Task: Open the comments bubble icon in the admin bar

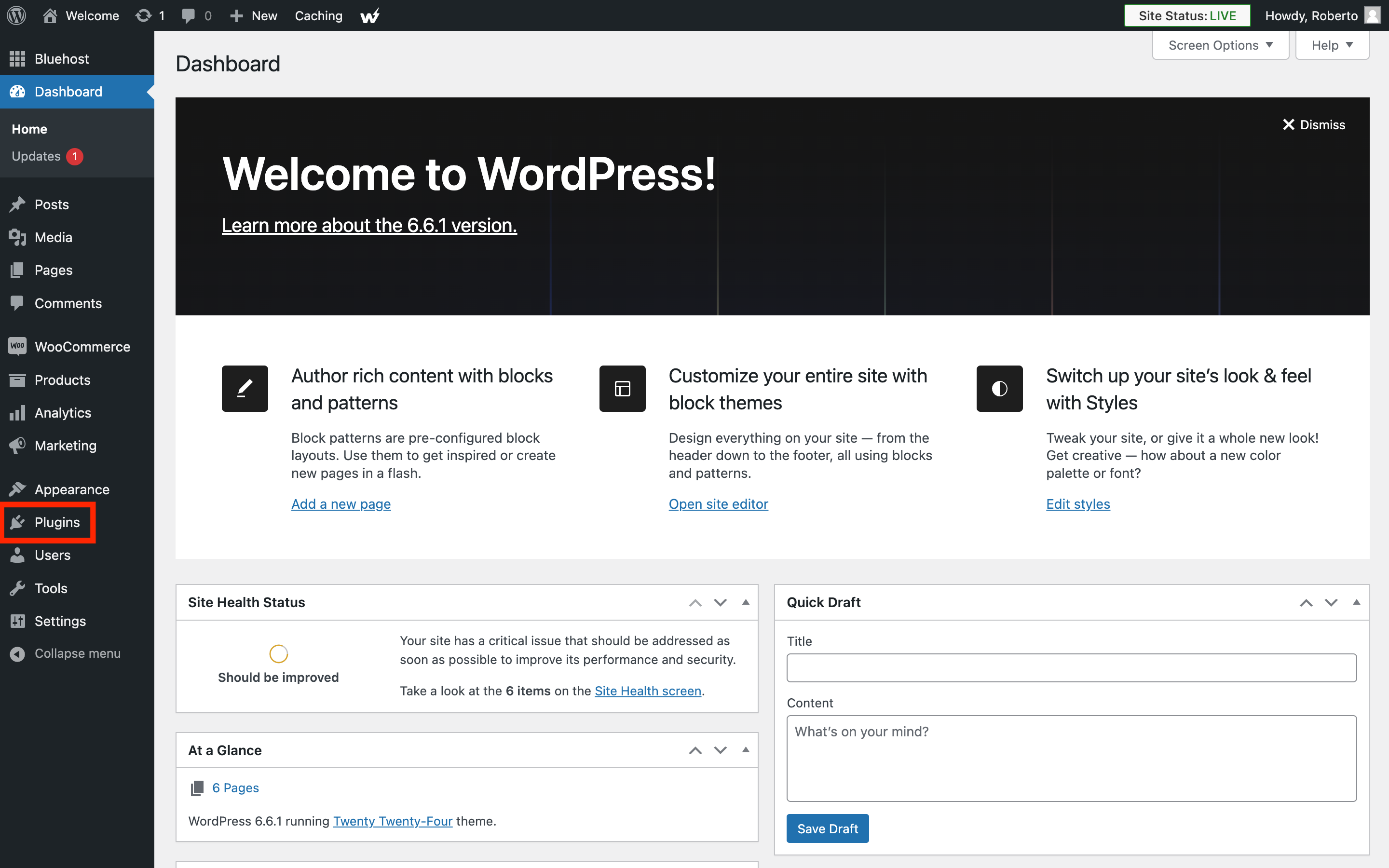Action: tap(188, 15)
